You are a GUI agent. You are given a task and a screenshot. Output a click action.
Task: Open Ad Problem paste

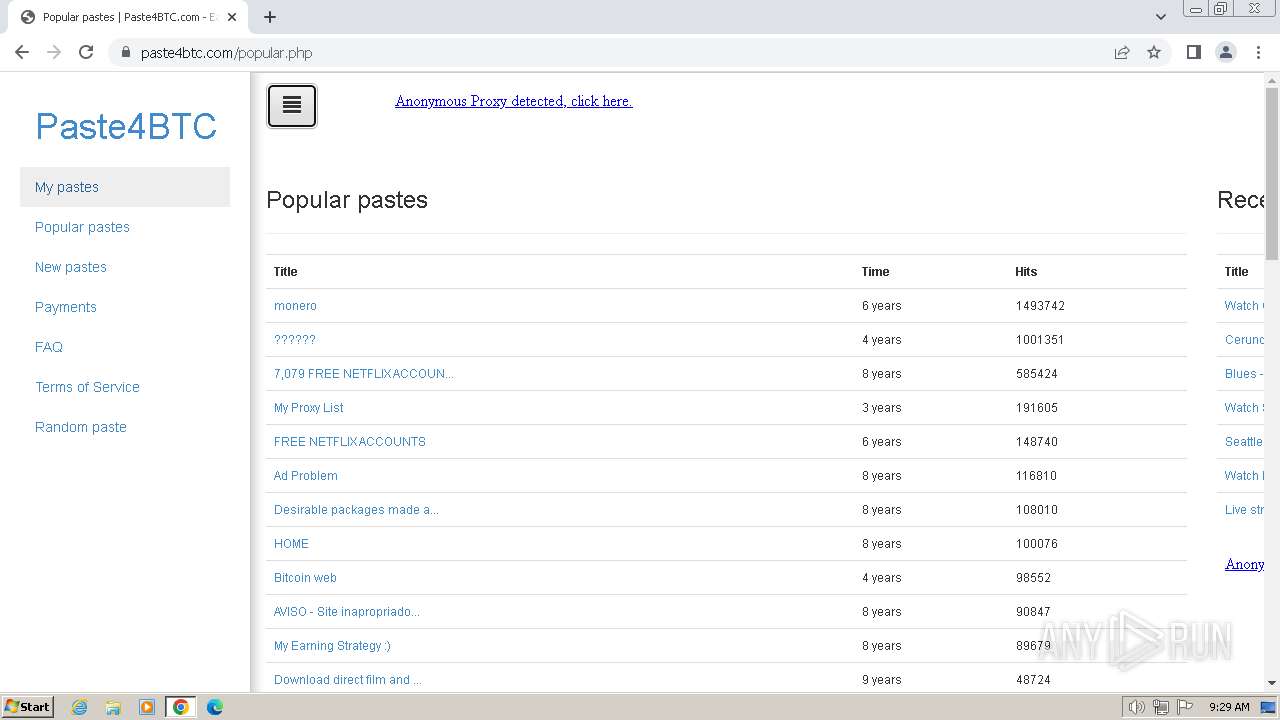click(306, 476)
